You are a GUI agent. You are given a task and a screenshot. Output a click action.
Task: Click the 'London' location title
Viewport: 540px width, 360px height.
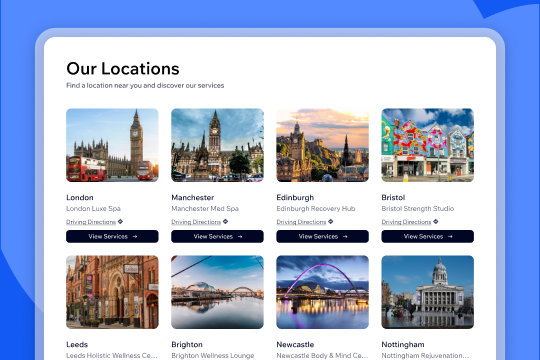(80, 197)
